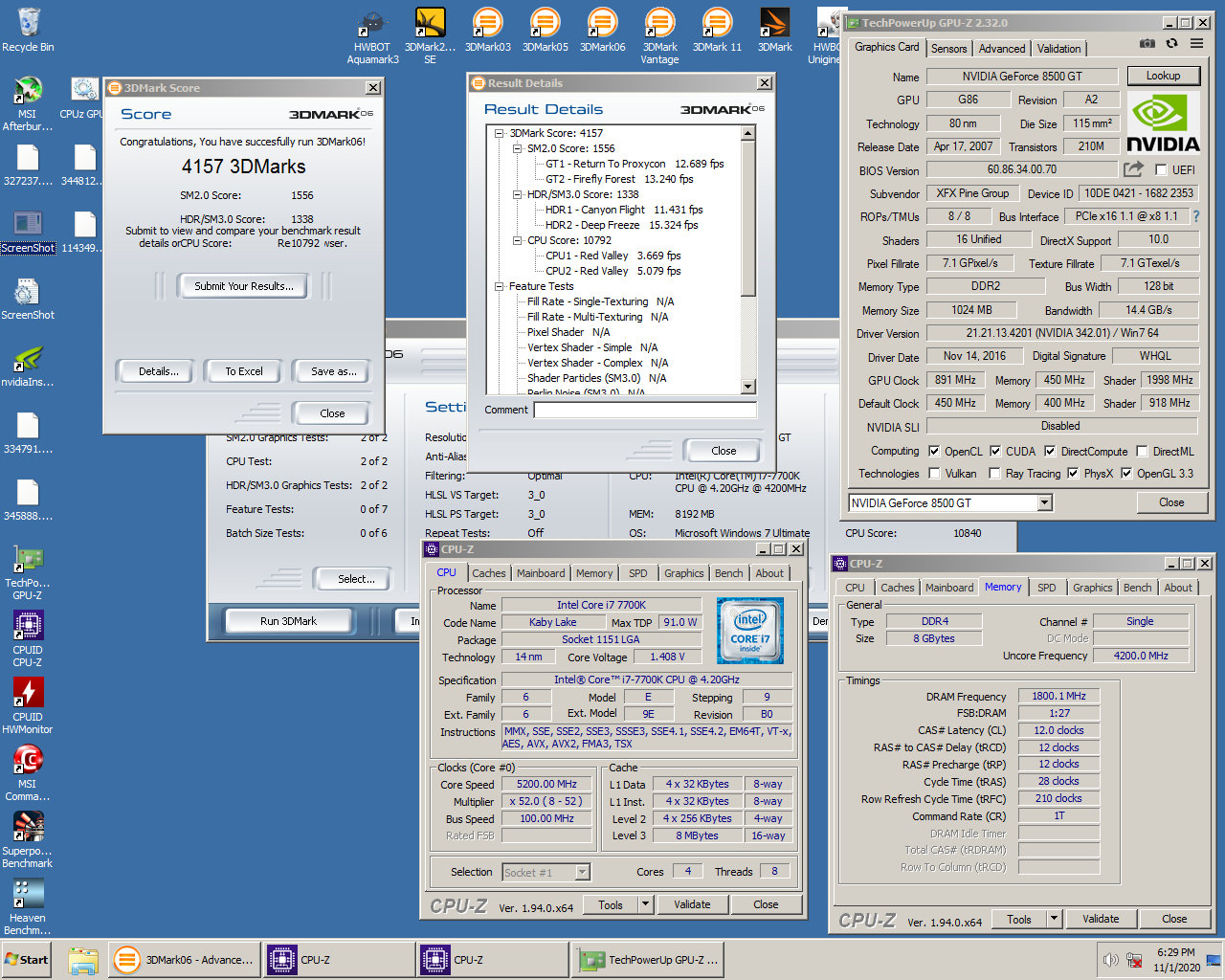Open the 3DMark03 desktop shortcut
Image resolution: width=1225 pixels, height=980 pixels.
coord(488,30)
